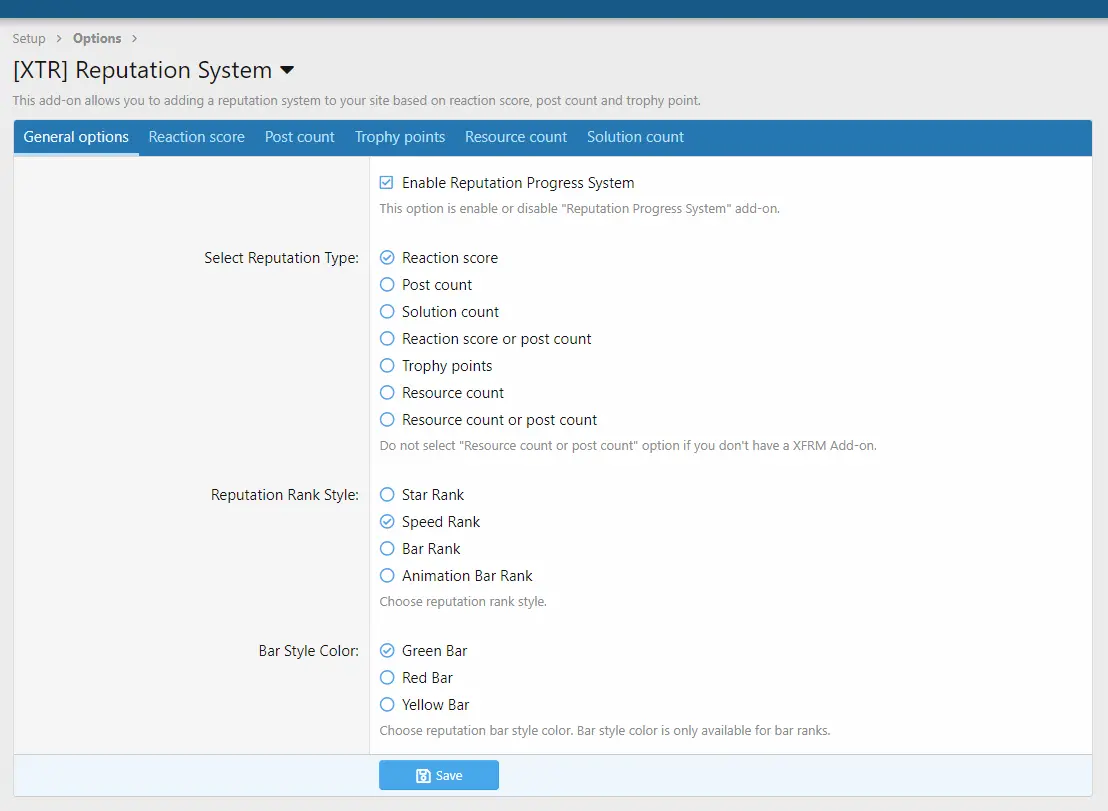Open the Options breadcrumb link

tap(97, 38)
